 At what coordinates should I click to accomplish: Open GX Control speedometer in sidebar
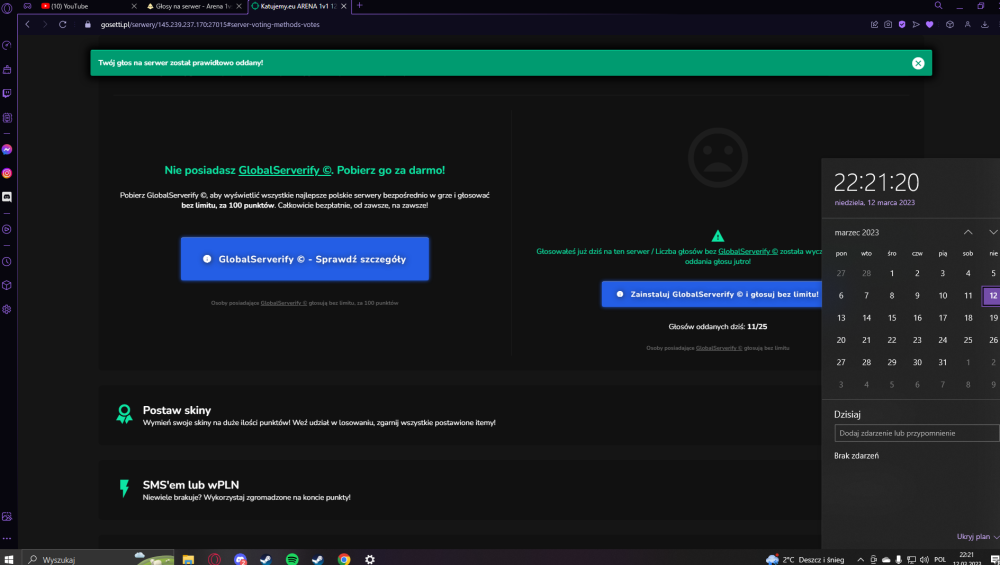7,45
